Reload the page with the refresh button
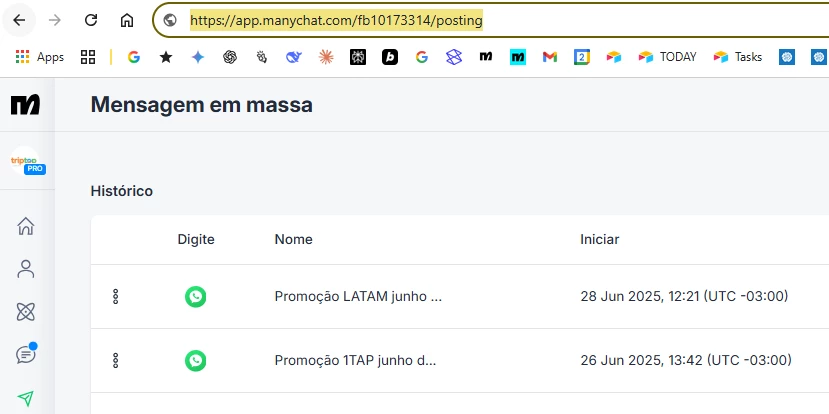Image resolution: width=829 pixels, height=414 pixels. click(x=91, y=20)
